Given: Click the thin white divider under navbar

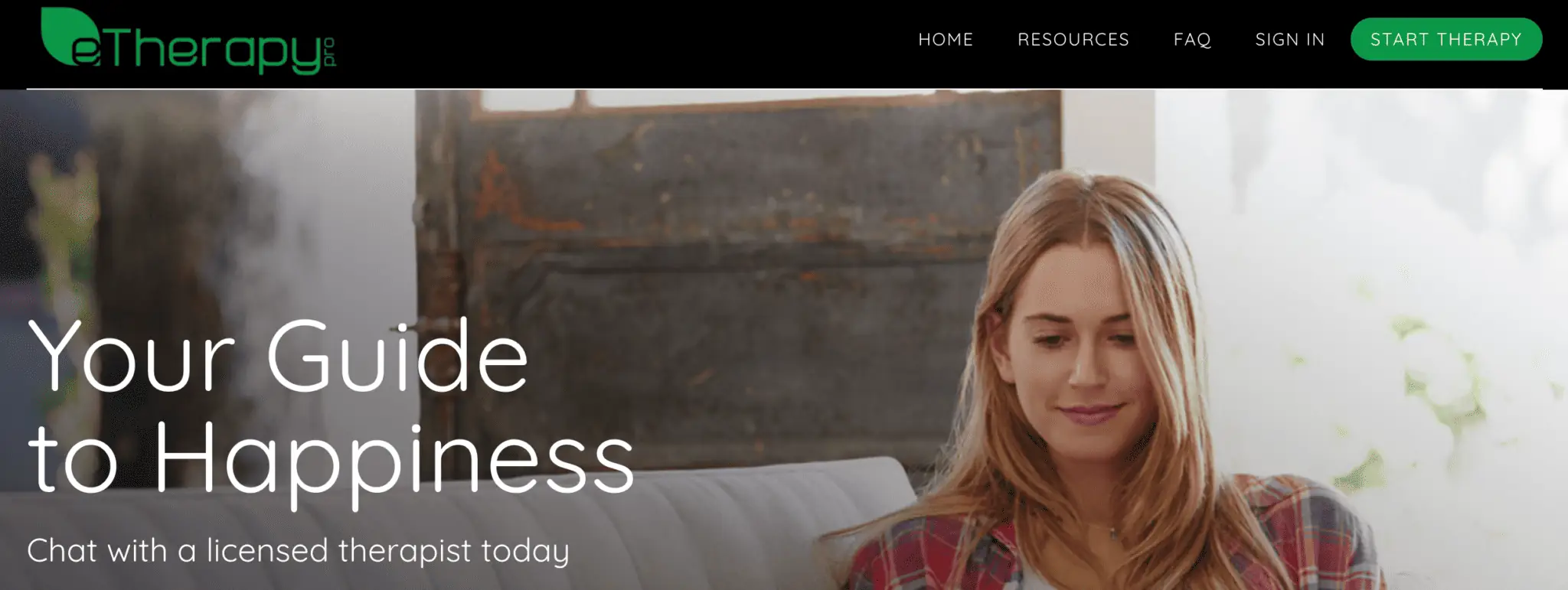Looking at the screenshot, I should tap(784, 89).
